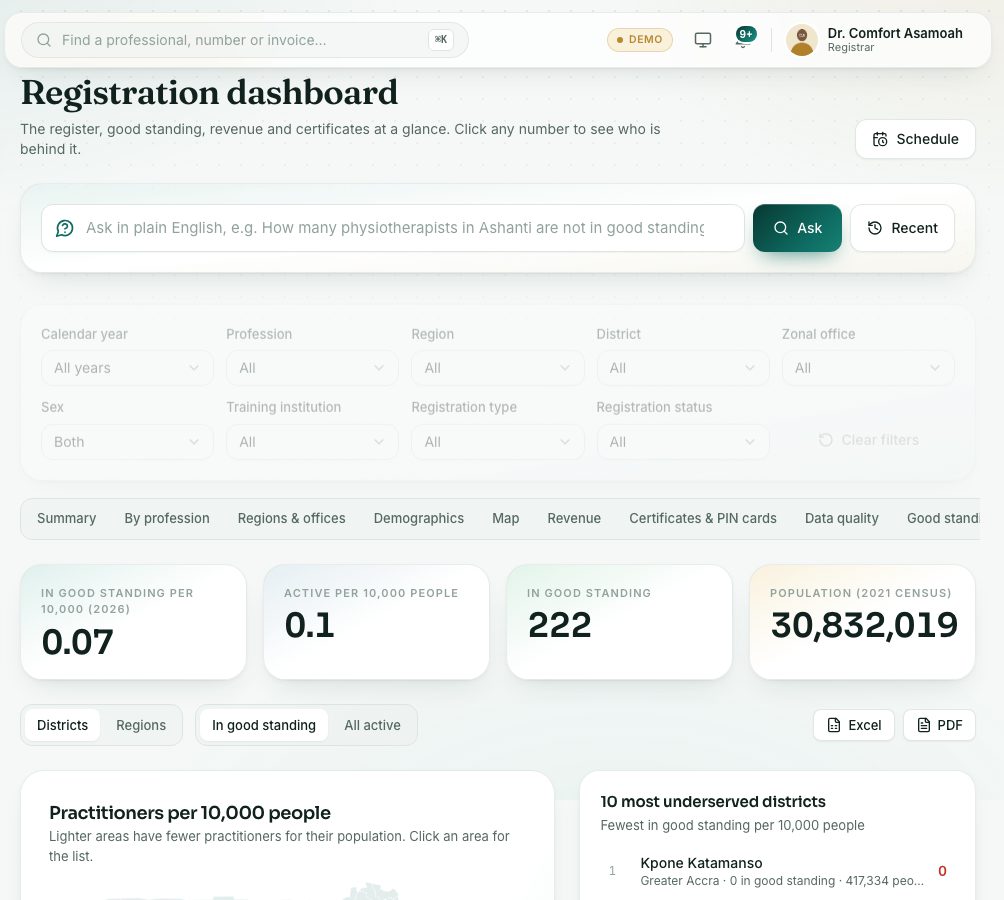Go to the Map tab
This screenshot has width=1004, height=900.
point(506,518)
